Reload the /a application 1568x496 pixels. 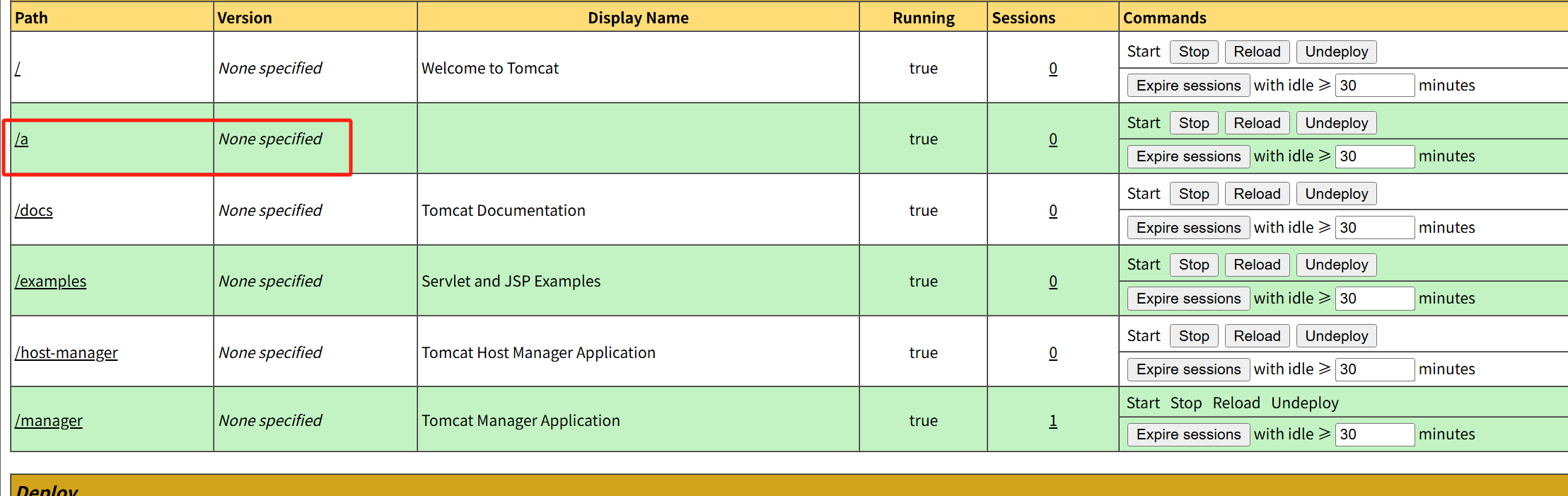click(x=1257, y=123)
